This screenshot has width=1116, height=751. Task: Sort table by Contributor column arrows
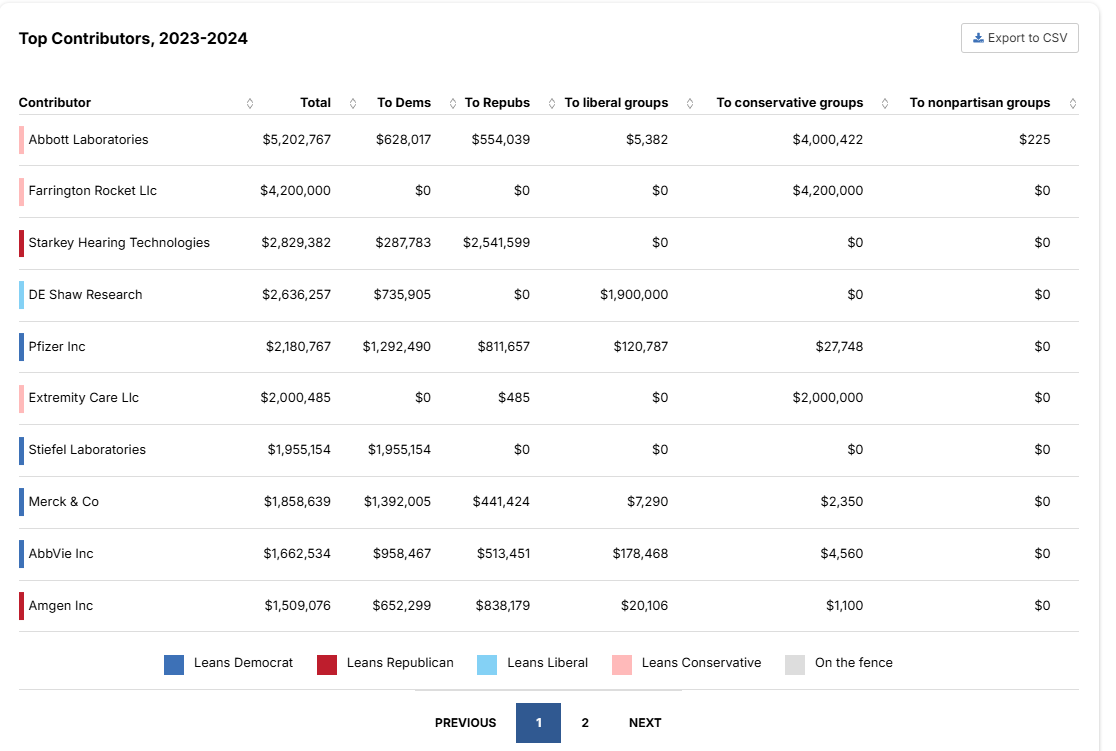[250, 103]
